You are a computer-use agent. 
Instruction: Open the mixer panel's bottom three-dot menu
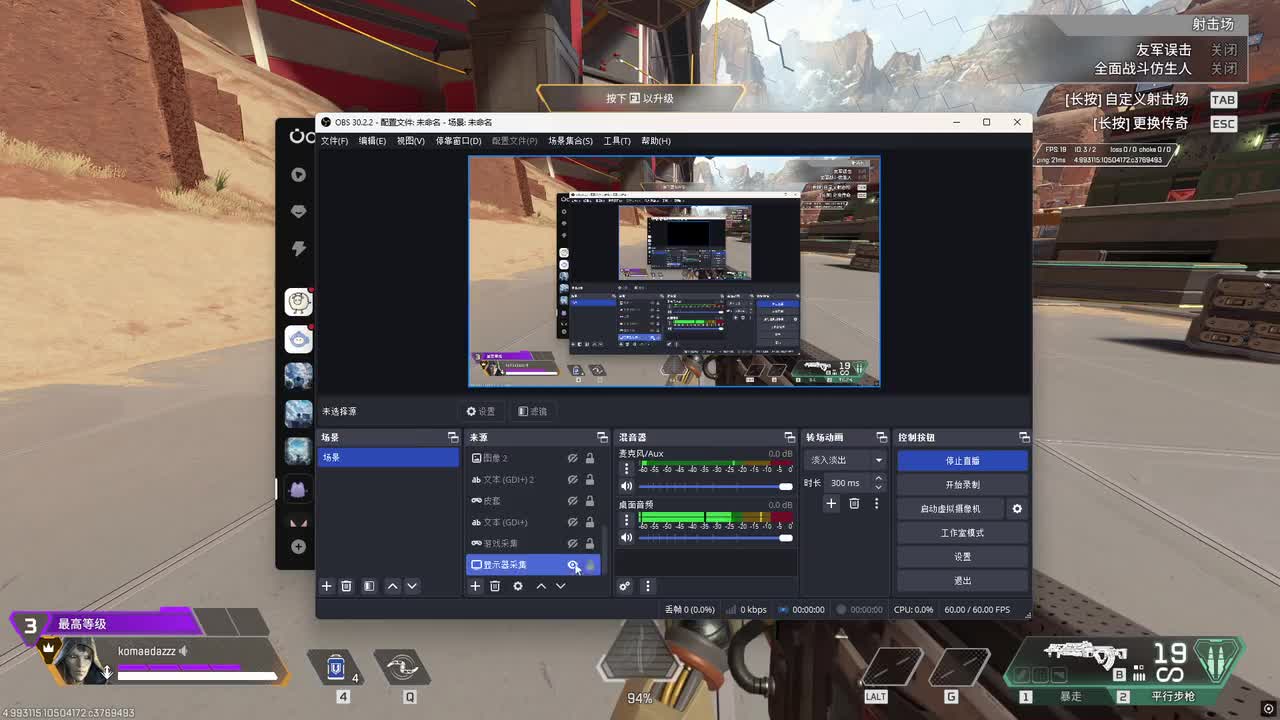(647, 586)
